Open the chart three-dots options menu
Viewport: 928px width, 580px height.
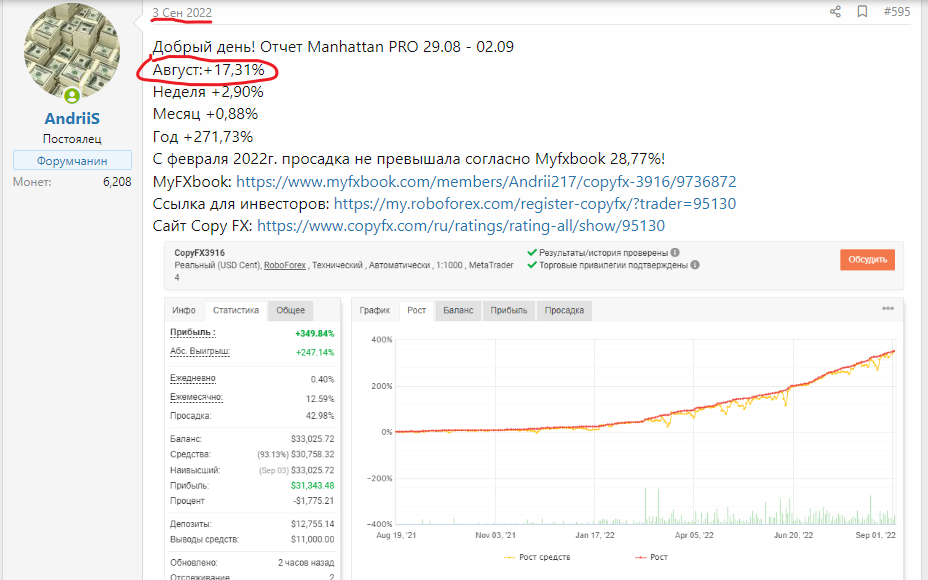pos(888,308)
